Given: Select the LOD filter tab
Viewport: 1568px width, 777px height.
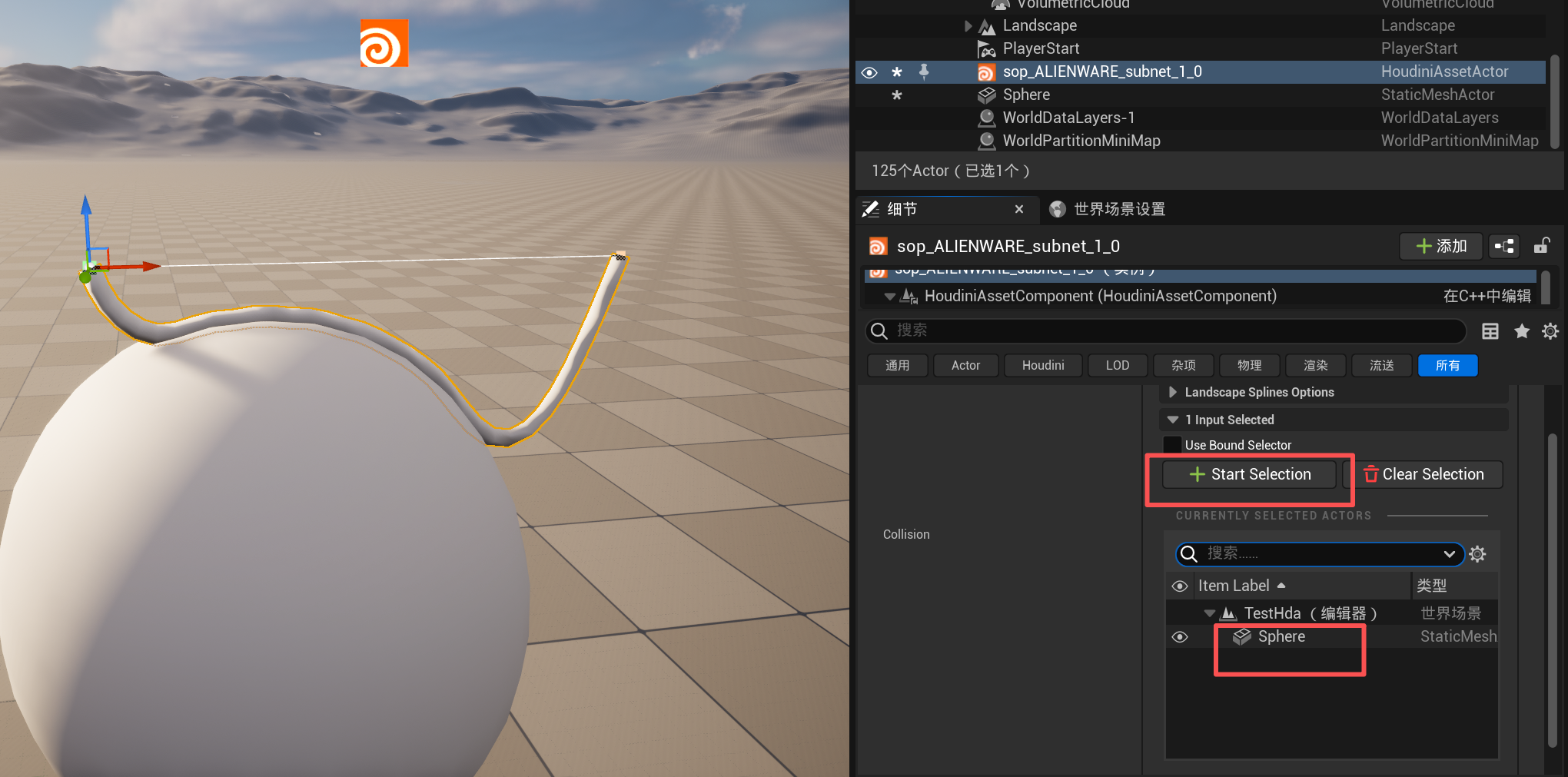Looking at the screenshot, I should coord(1118,366).
